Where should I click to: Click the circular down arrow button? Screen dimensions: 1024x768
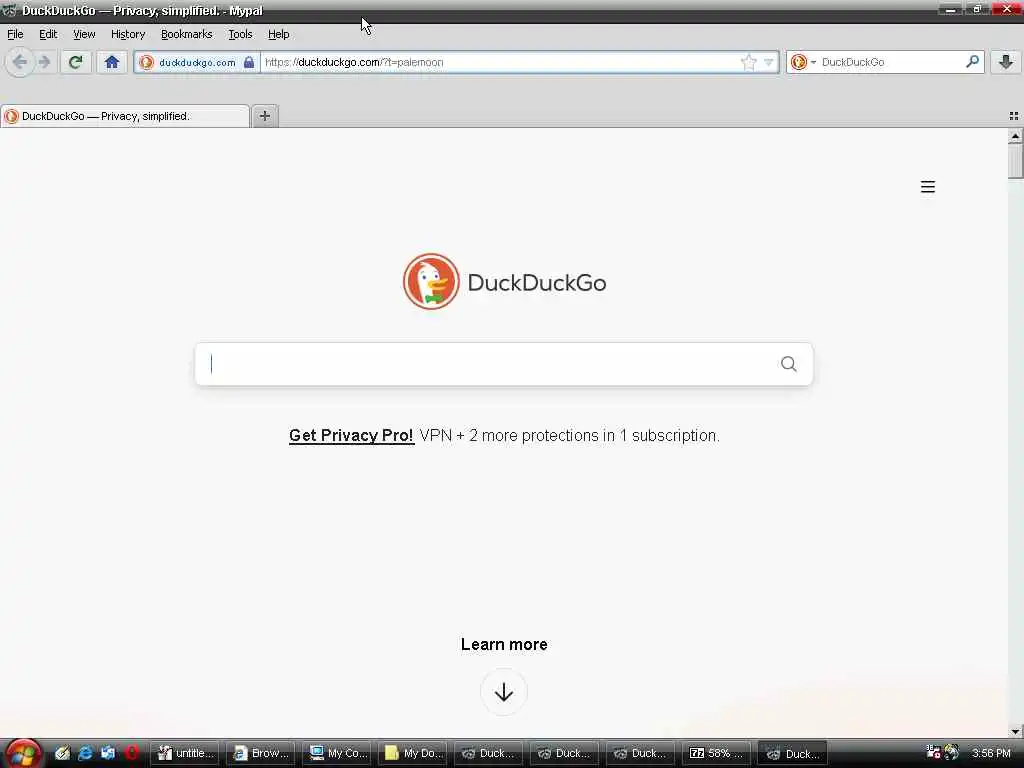(504, 692)
